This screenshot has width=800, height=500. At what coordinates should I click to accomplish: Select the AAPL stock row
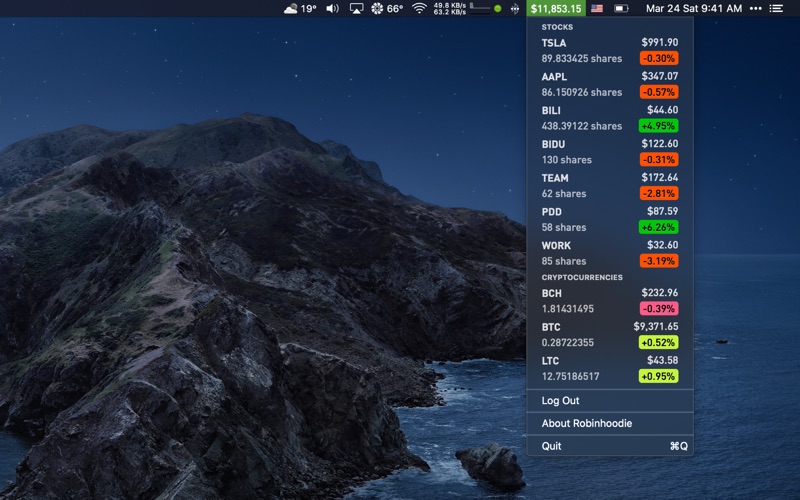coord(610,84)
